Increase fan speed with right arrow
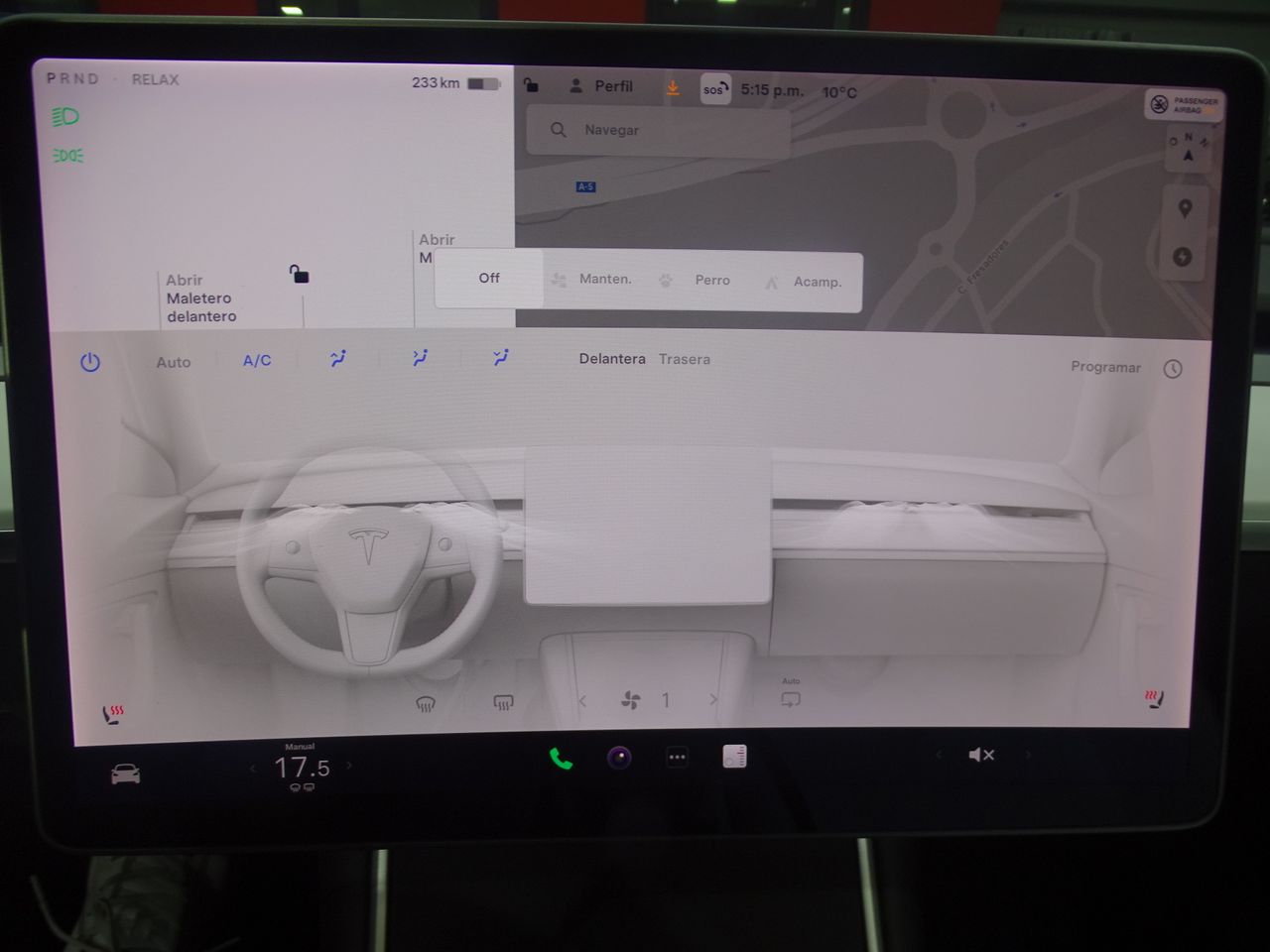This screenshot has height=952, width=1270. (712, 699)
